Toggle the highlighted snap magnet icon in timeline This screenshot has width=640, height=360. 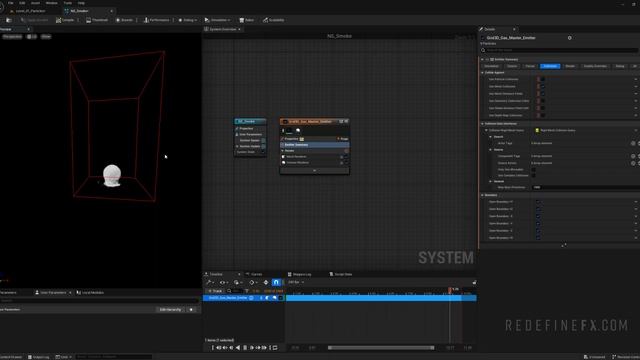point(276,282)
